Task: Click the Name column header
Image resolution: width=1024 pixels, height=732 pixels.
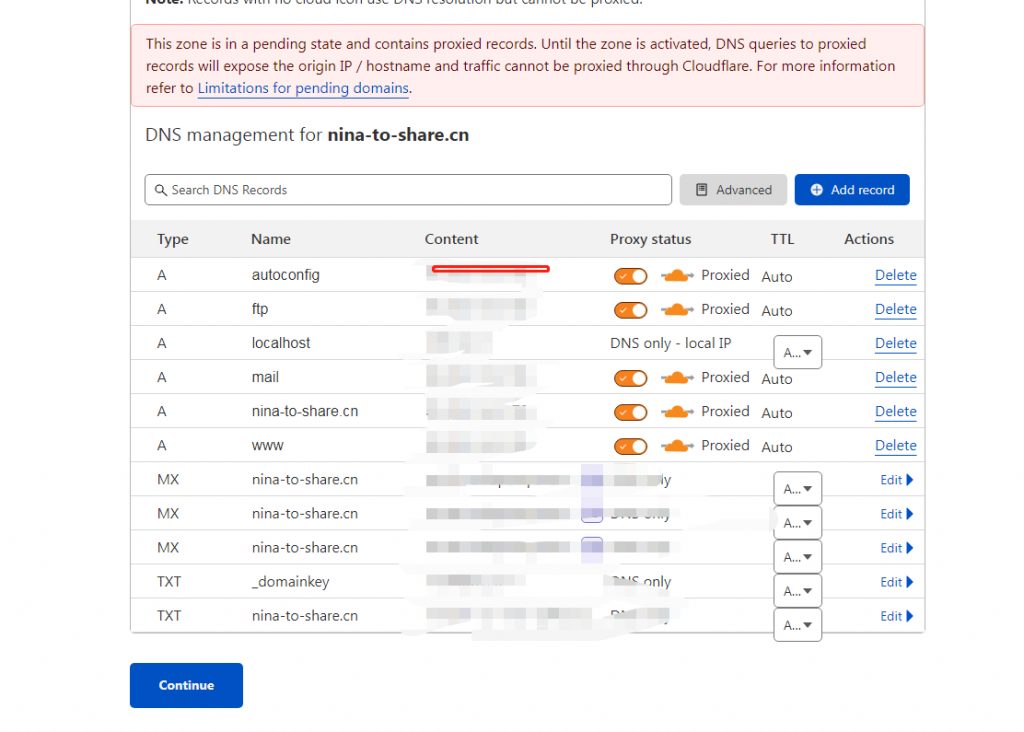Action: 271,239
